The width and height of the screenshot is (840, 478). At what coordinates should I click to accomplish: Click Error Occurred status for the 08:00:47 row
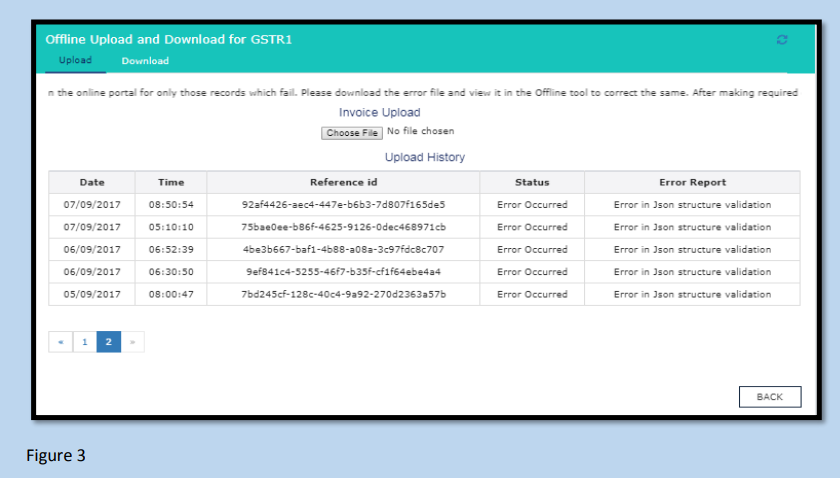pyautogui.click(x=532, y=294)
